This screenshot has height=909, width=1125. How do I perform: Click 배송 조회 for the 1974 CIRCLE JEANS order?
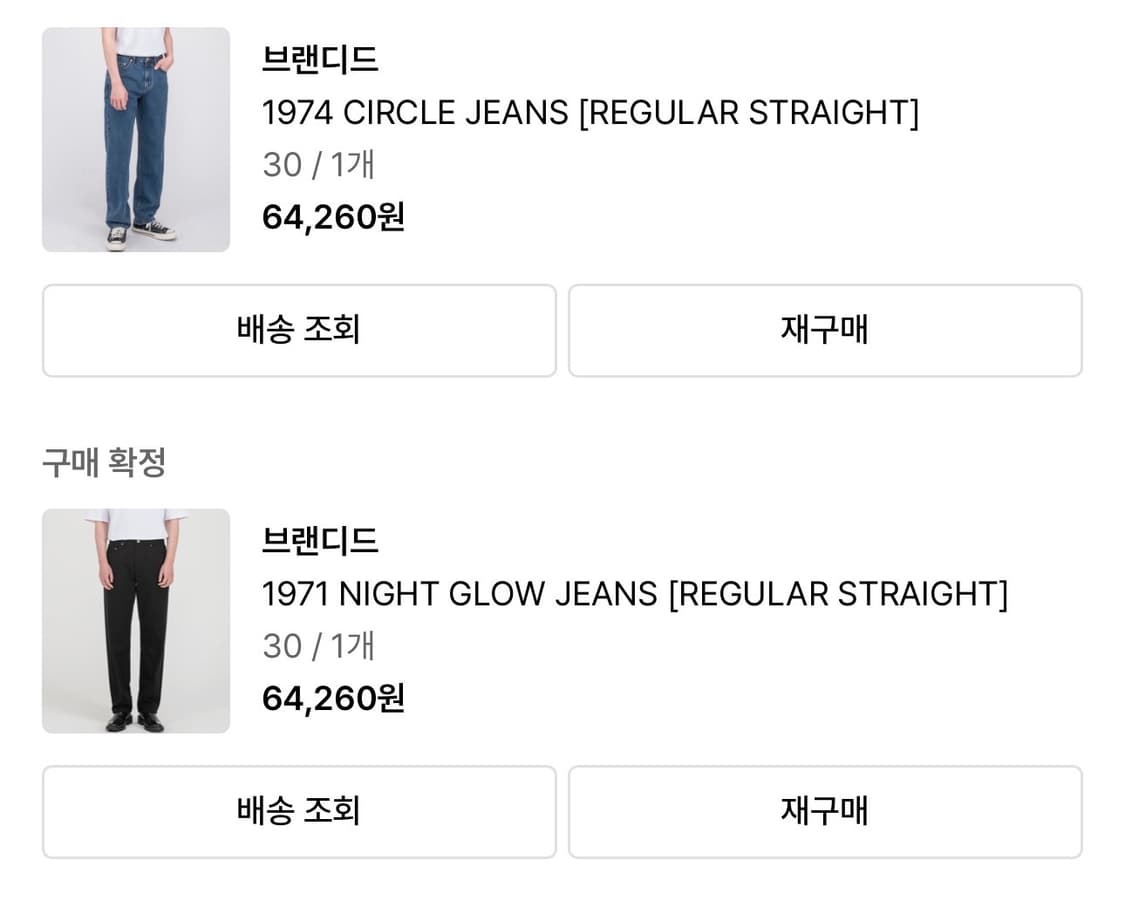pyautogui.click(x=298, y=330)
